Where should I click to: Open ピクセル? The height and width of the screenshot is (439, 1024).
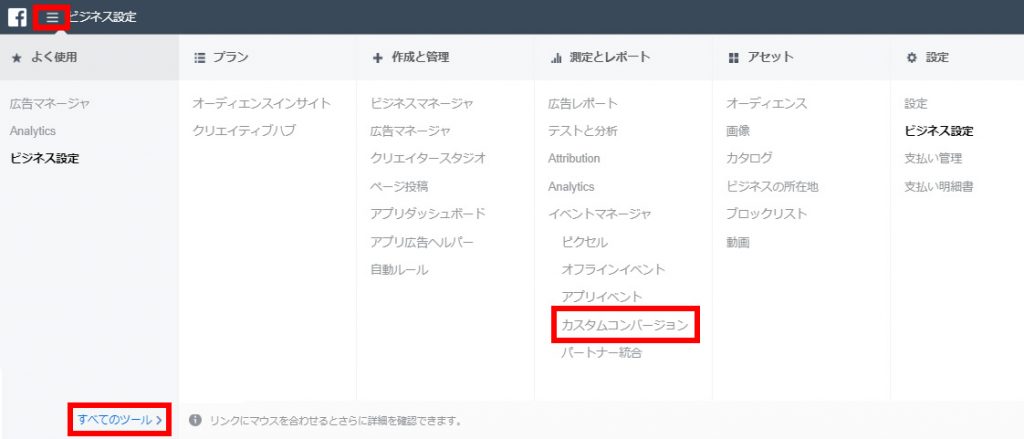[x=584, y=242]
